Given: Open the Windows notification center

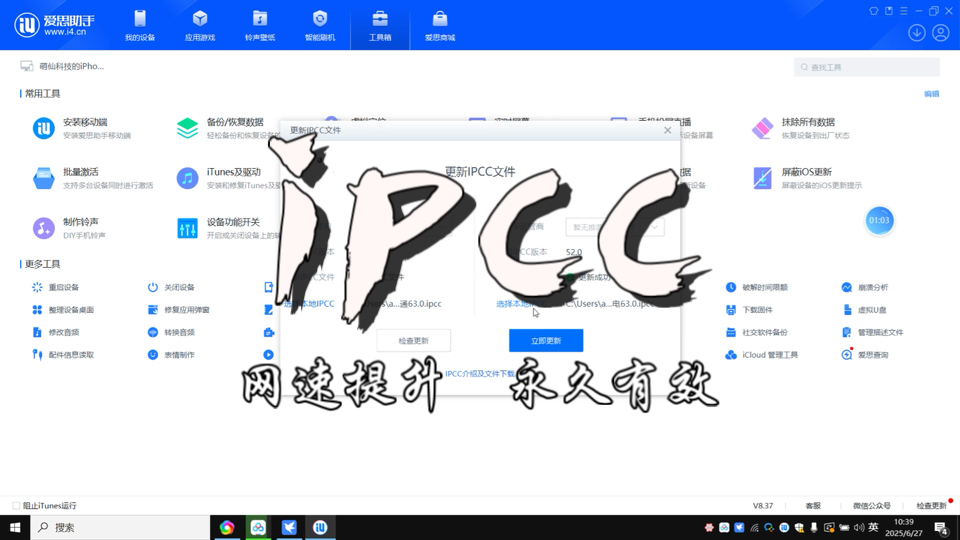Looking at the screenshot, I should (x=941, y=527).
